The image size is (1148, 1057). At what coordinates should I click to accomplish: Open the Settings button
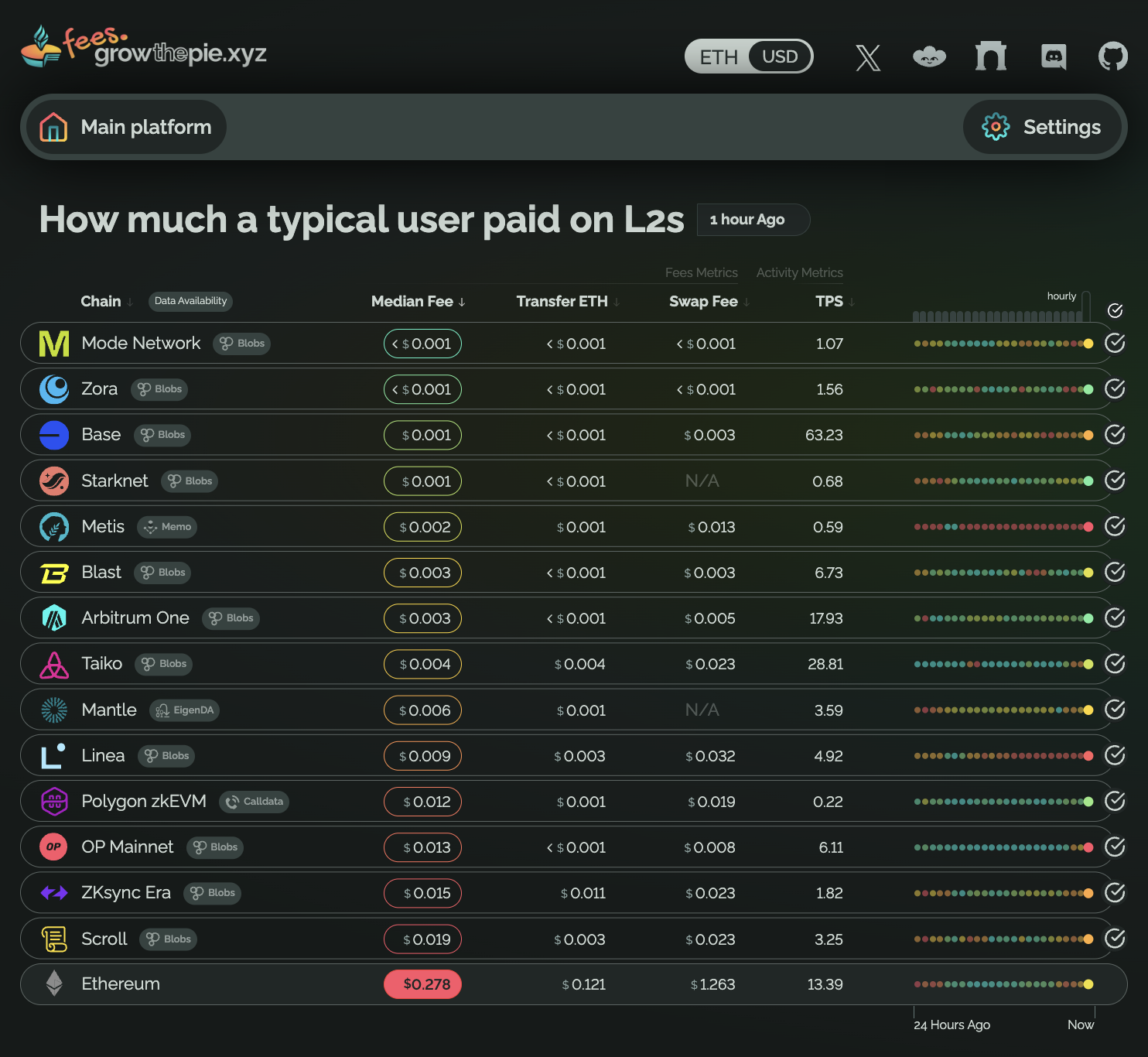[1042, 127]
